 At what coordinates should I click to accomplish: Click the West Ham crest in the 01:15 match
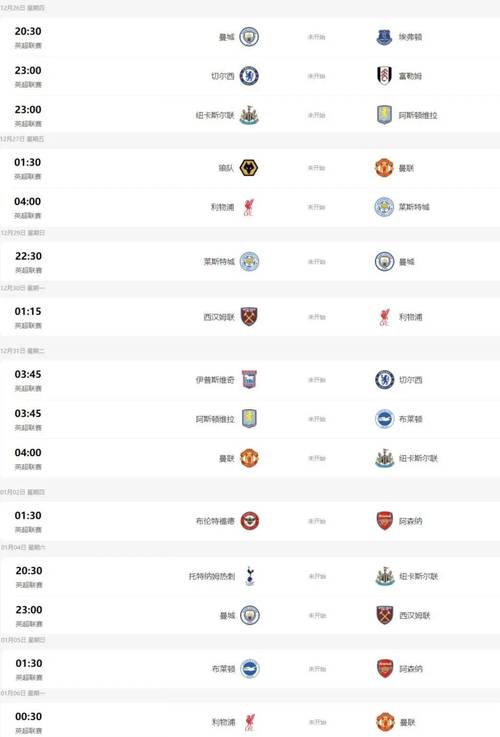click(249, 317)
